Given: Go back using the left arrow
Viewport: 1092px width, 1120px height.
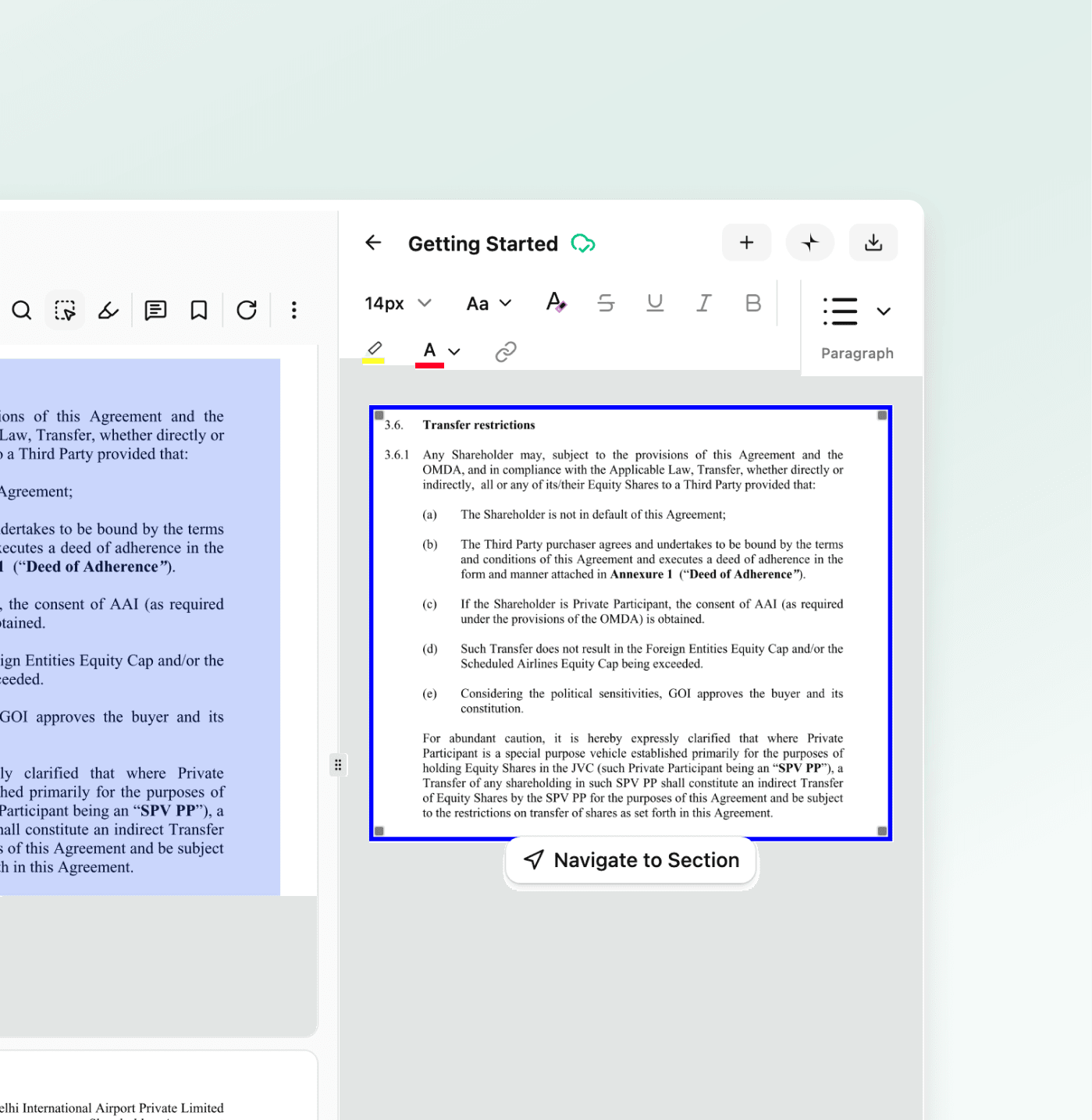Looking at the screenshot, I should tap(373, 243).
